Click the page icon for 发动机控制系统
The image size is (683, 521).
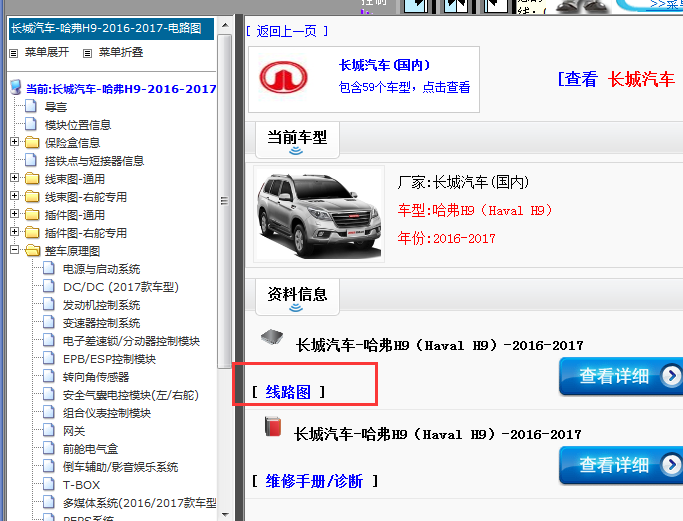[x=49, y=304]
